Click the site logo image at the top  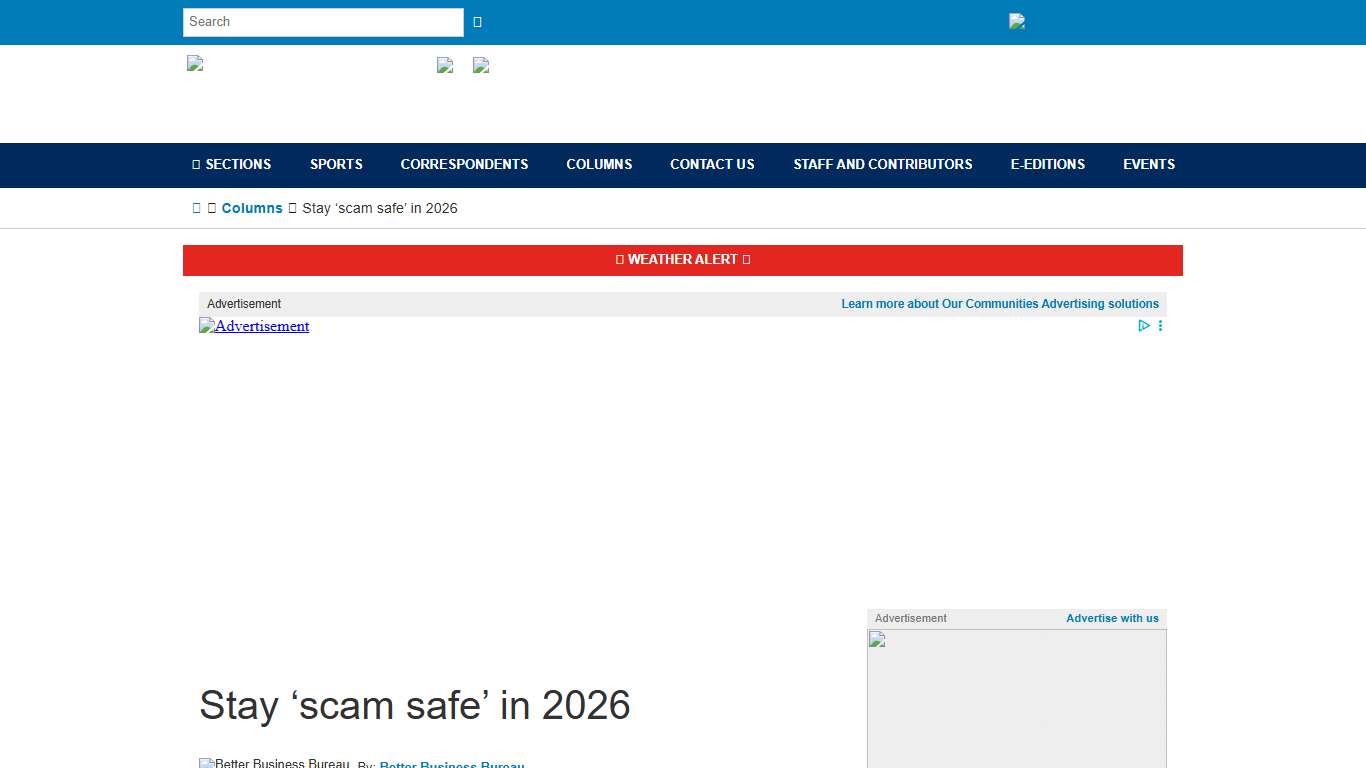[x=194, y=63]
